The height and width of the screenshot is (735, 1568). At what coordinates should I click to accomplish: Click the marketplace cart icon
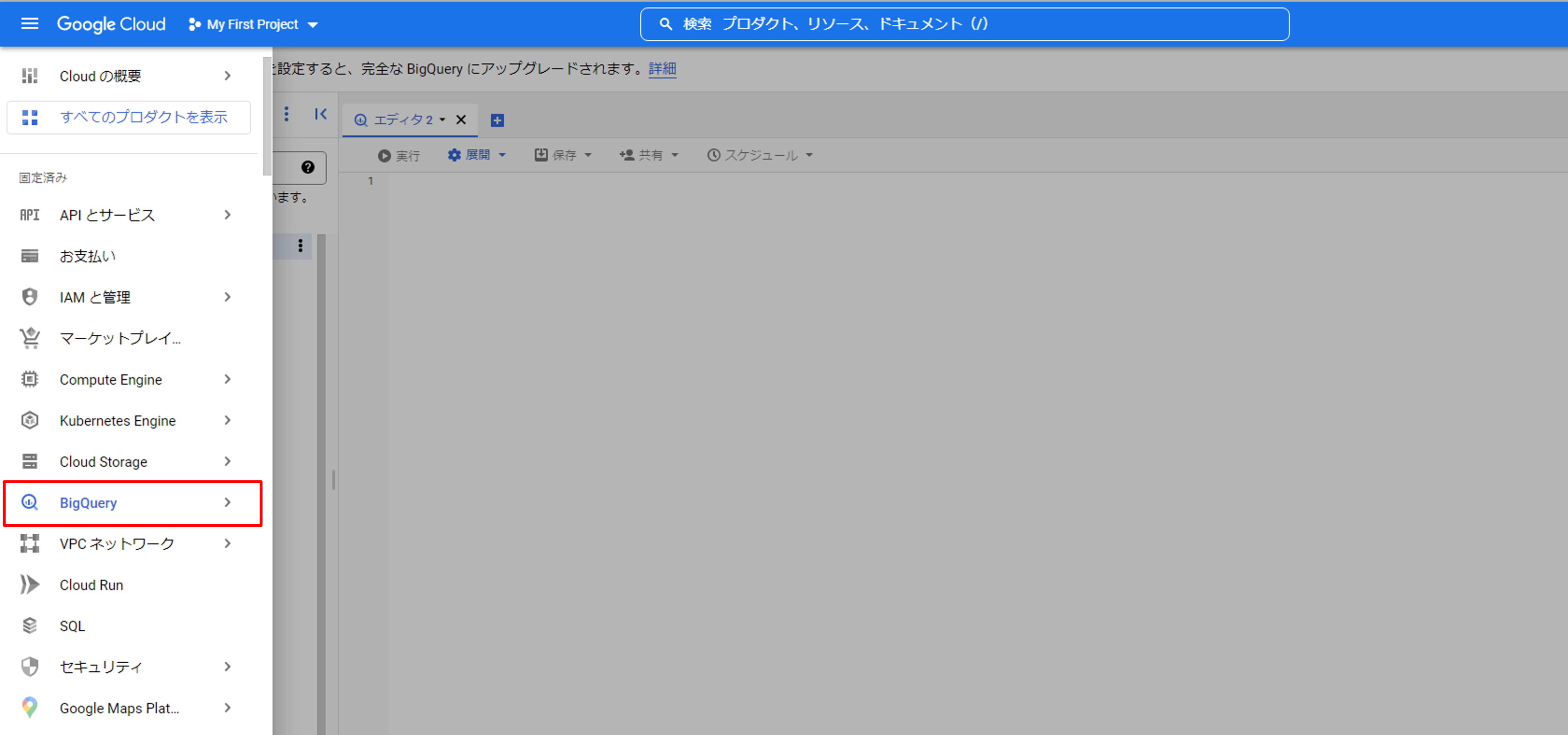pos(30,337)
